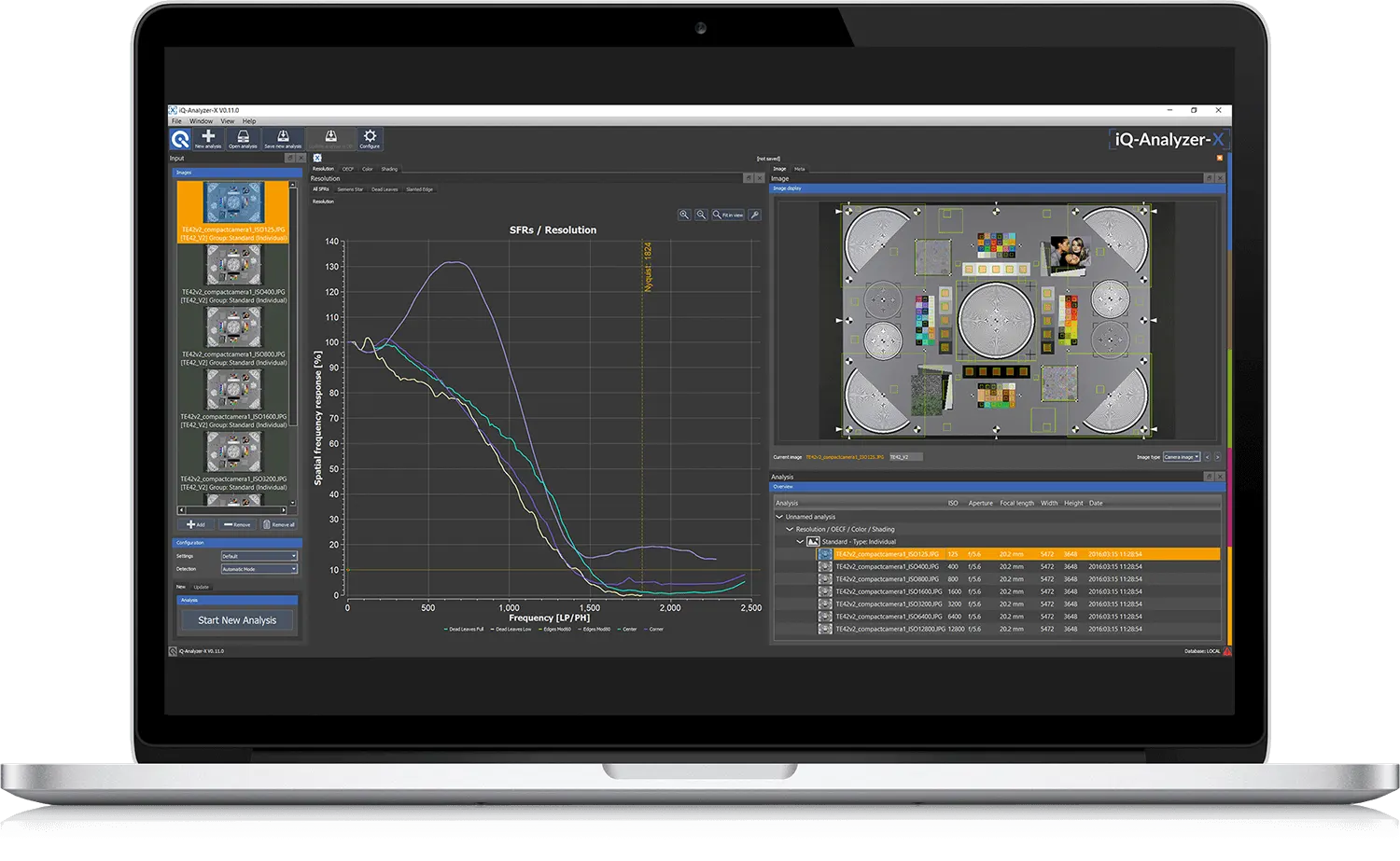Screen dimensions: 1400x861
Task: Undock the Image panel
Action: (1209, 178)
